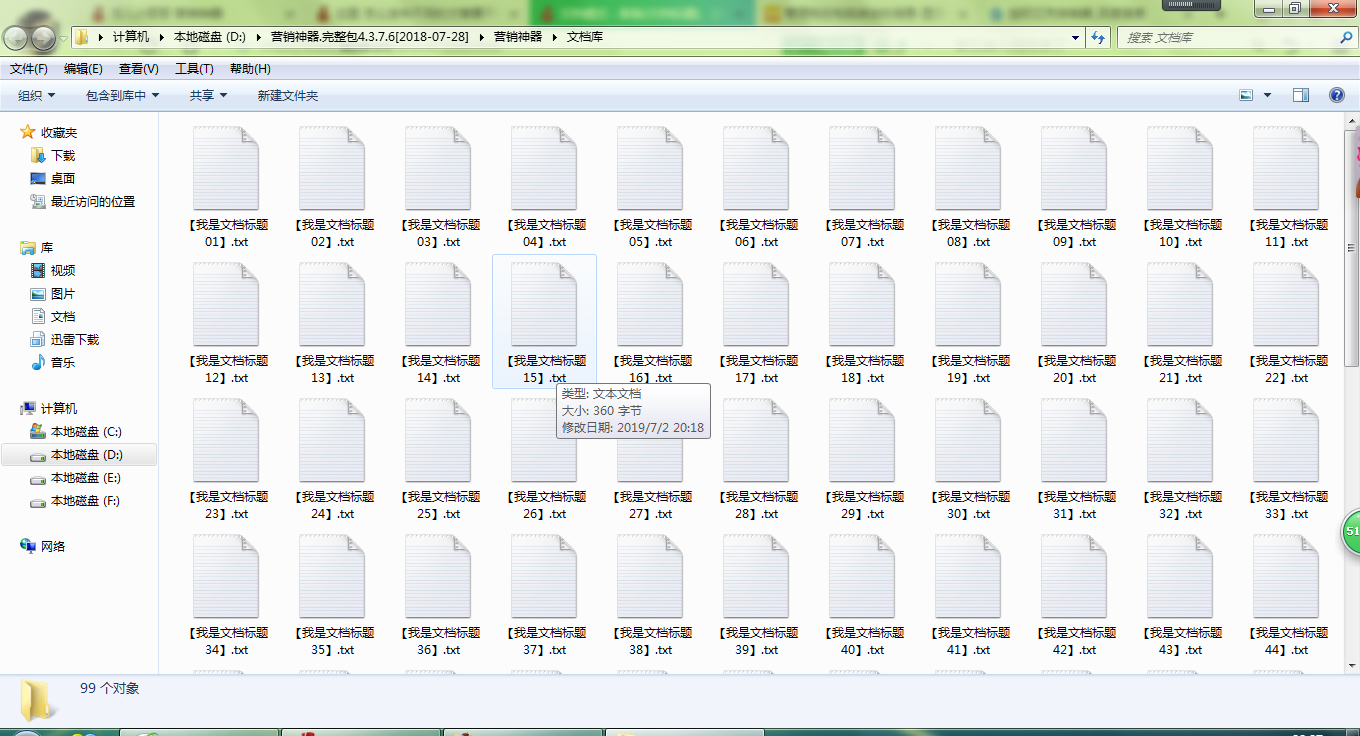Click the search magnifier icon
Screen dimensions: 1360x736
coord(1346,37)
